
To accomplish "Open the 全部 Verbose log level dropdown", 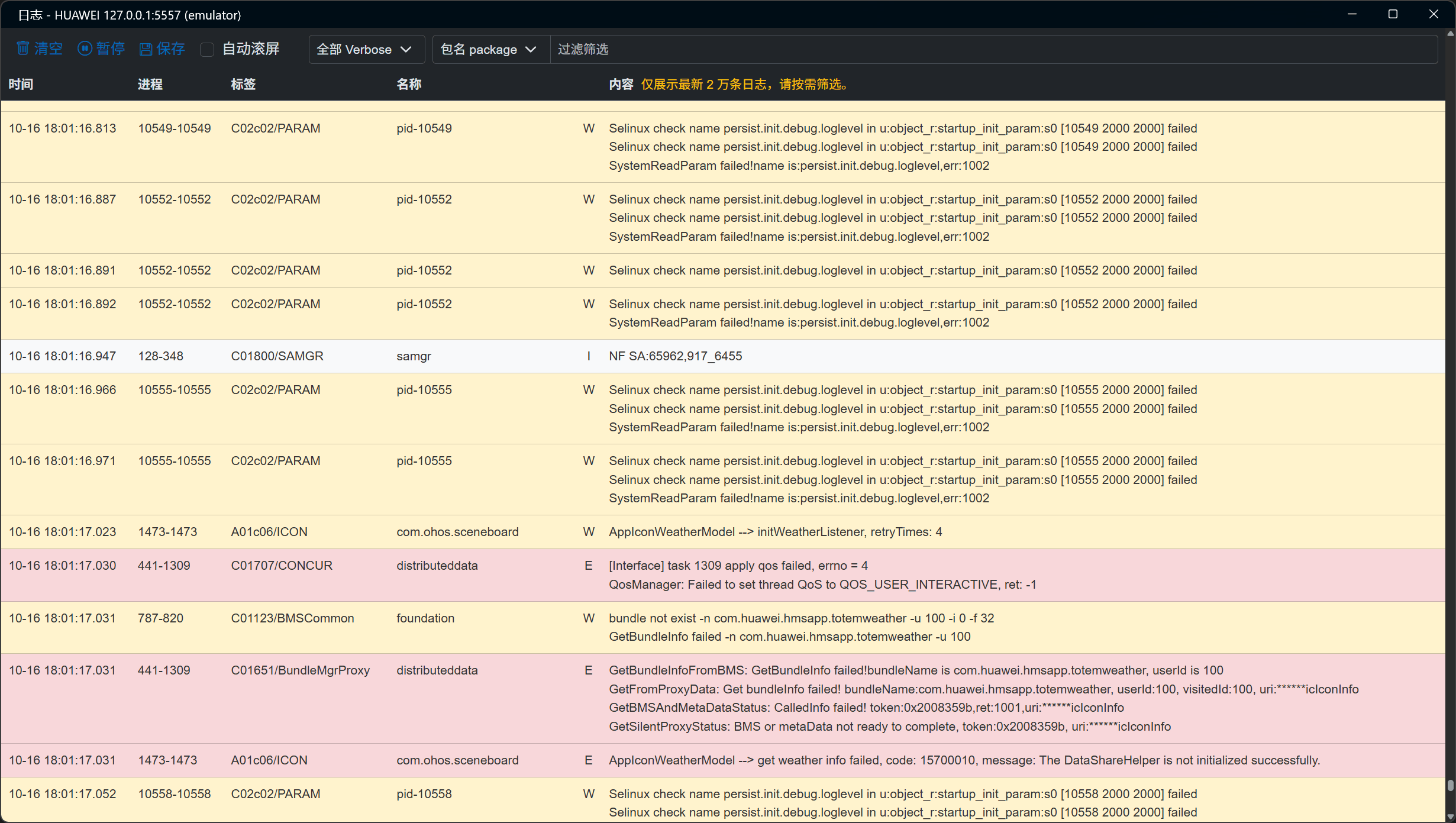I will (x=366, y=50).
